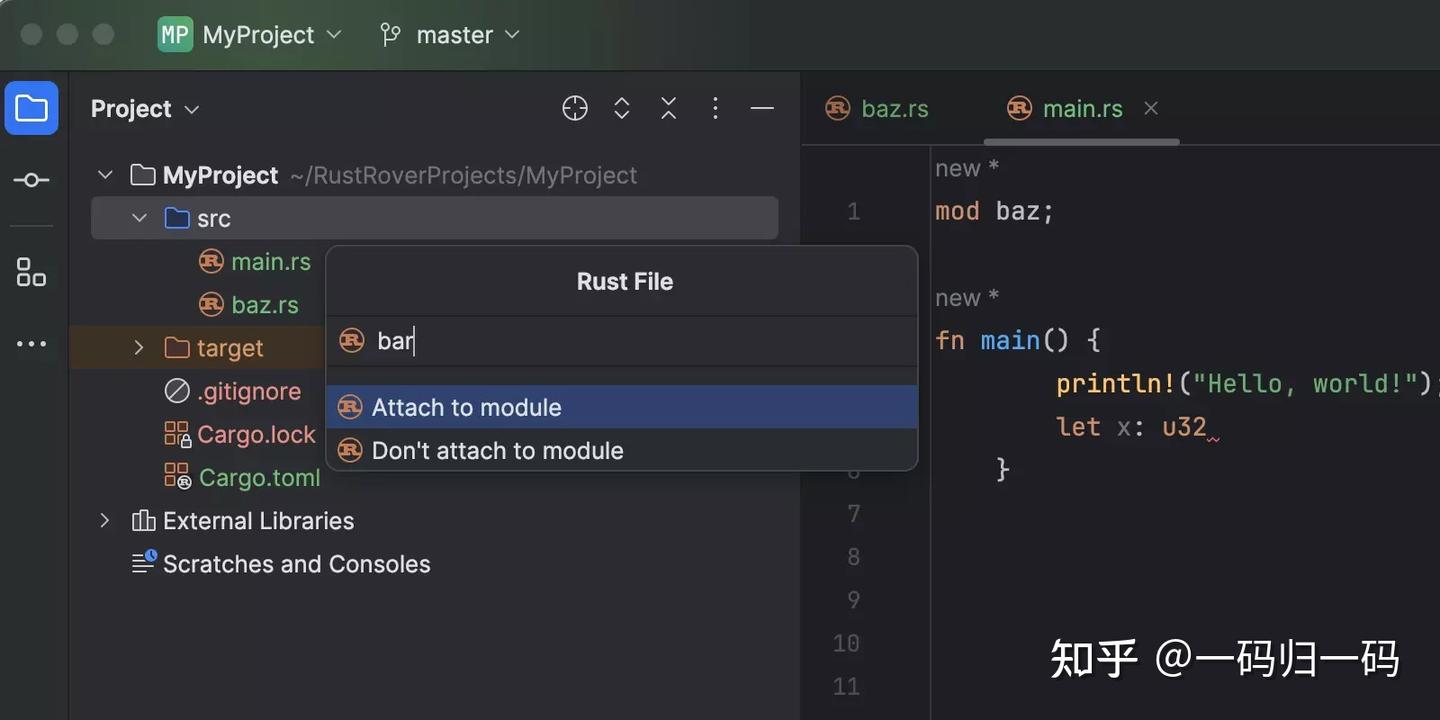Screen dimensions: 1440x720
Task: Collapse the src folder
Action: [x=139, y=219]
